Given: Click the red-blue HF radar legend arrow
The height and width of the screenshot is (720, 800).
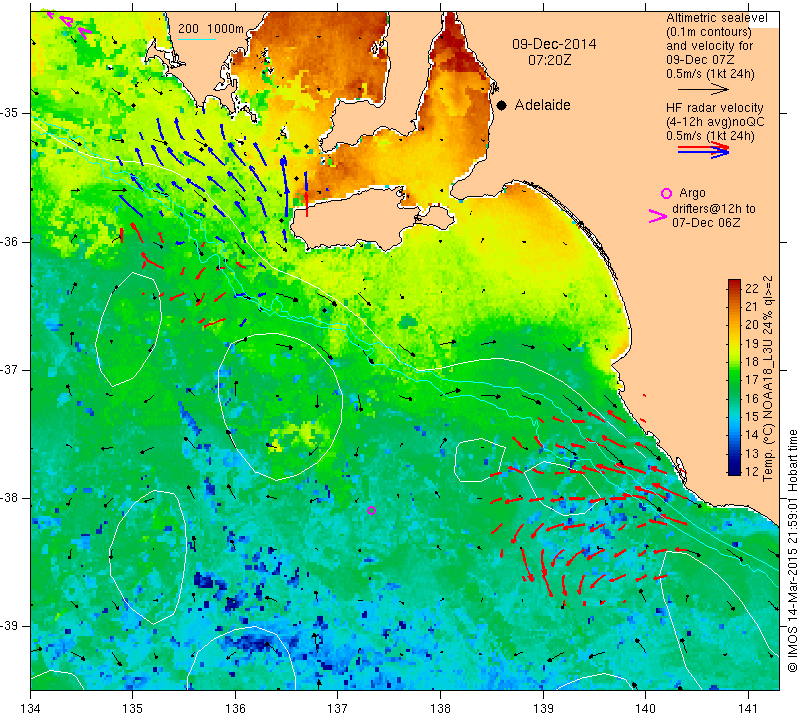Looking at the screenshot, I should click(x=704, y=150).
